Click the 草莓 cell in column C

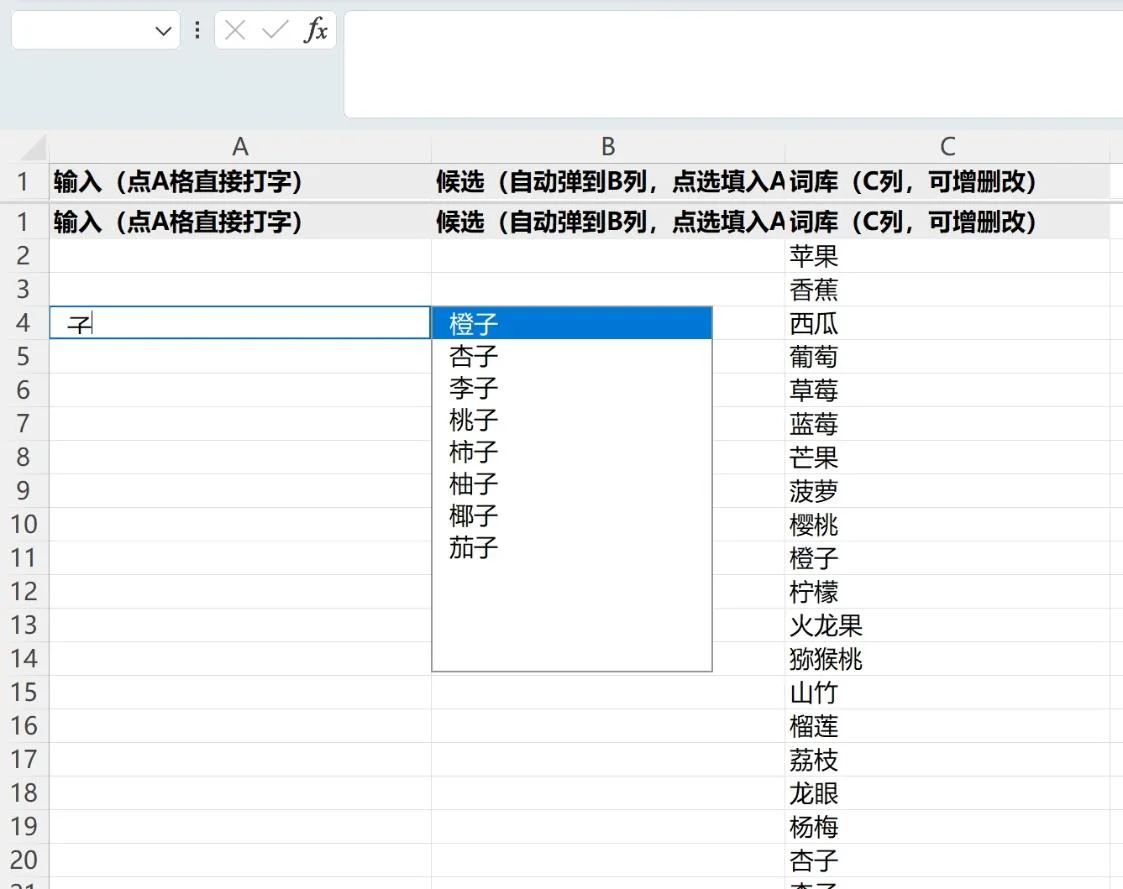[947, 390]
